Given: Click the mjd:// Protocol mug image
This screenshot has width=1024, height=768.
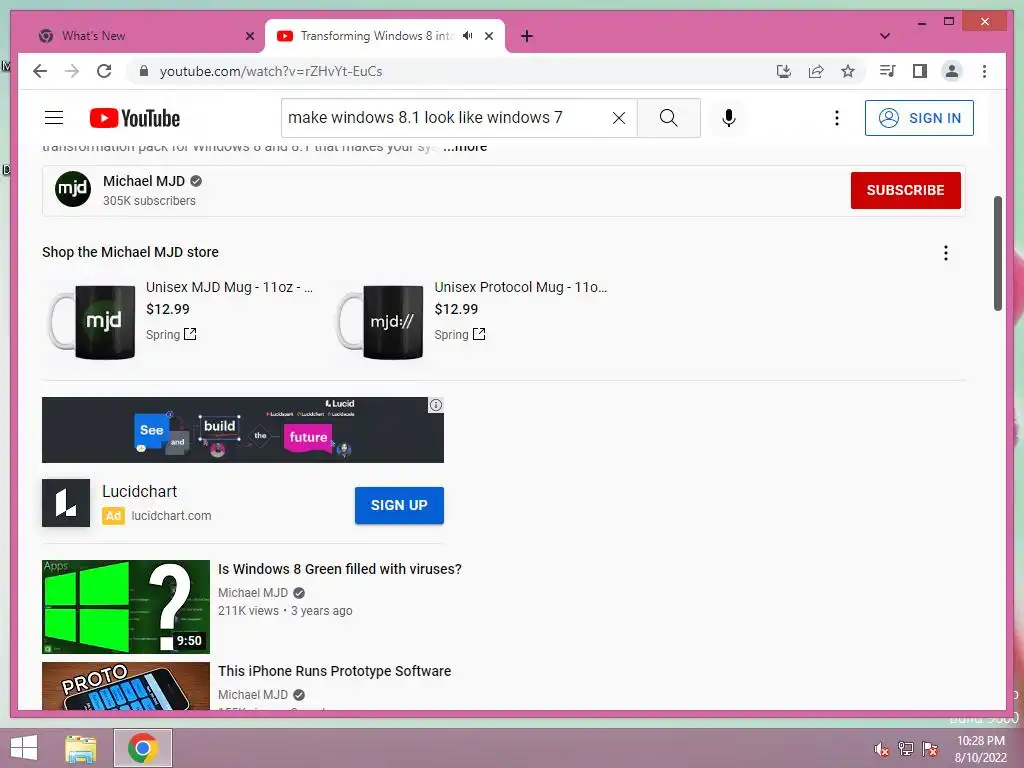Looking at the screenshot, I should [380, 322].
